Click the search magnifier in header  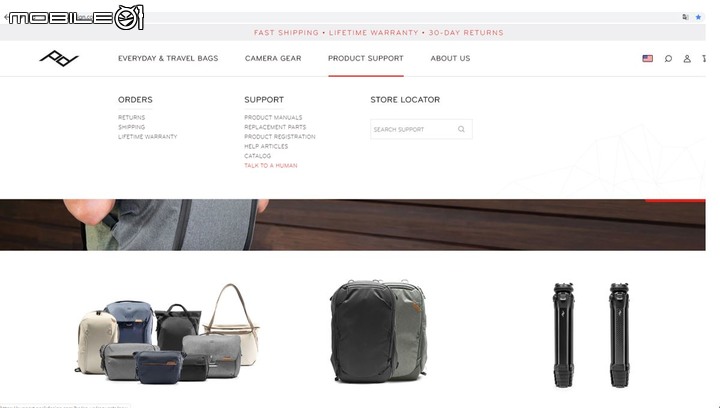click(668, 59)
